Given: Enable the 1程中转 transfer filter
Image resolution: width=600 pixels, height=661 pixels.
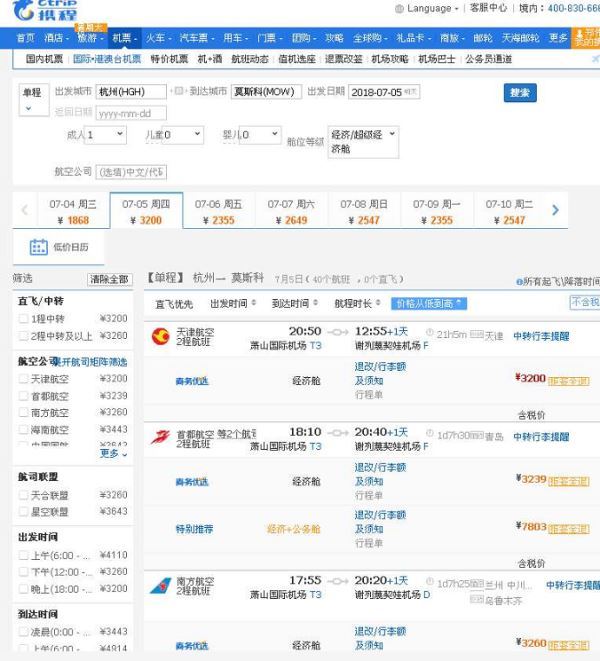Looking at the screenshot, I should point(24,319).
